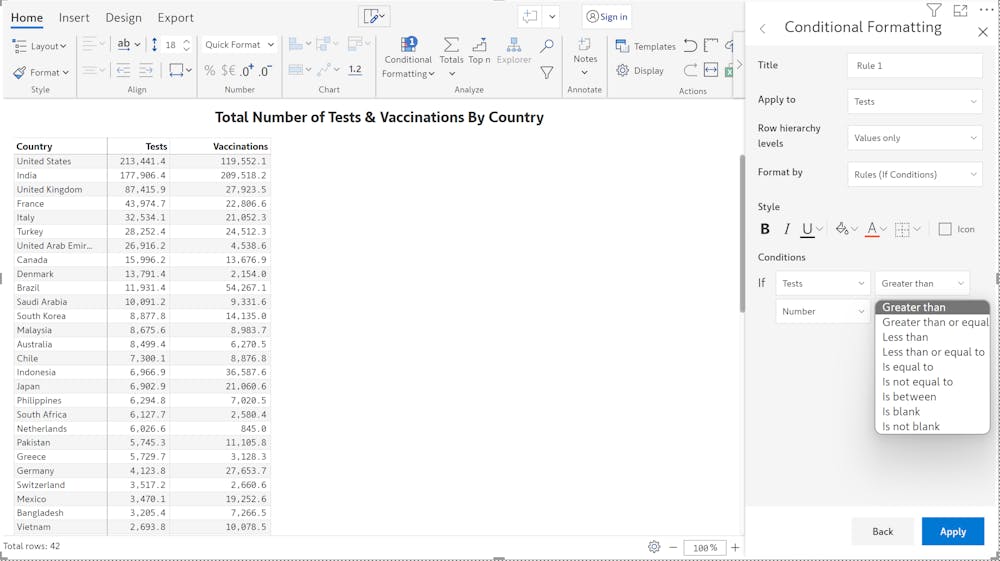Screen dimensions: 1000x561
Task: Choose 'Less than or equal to' option
Action: click(x=932, y=352)
